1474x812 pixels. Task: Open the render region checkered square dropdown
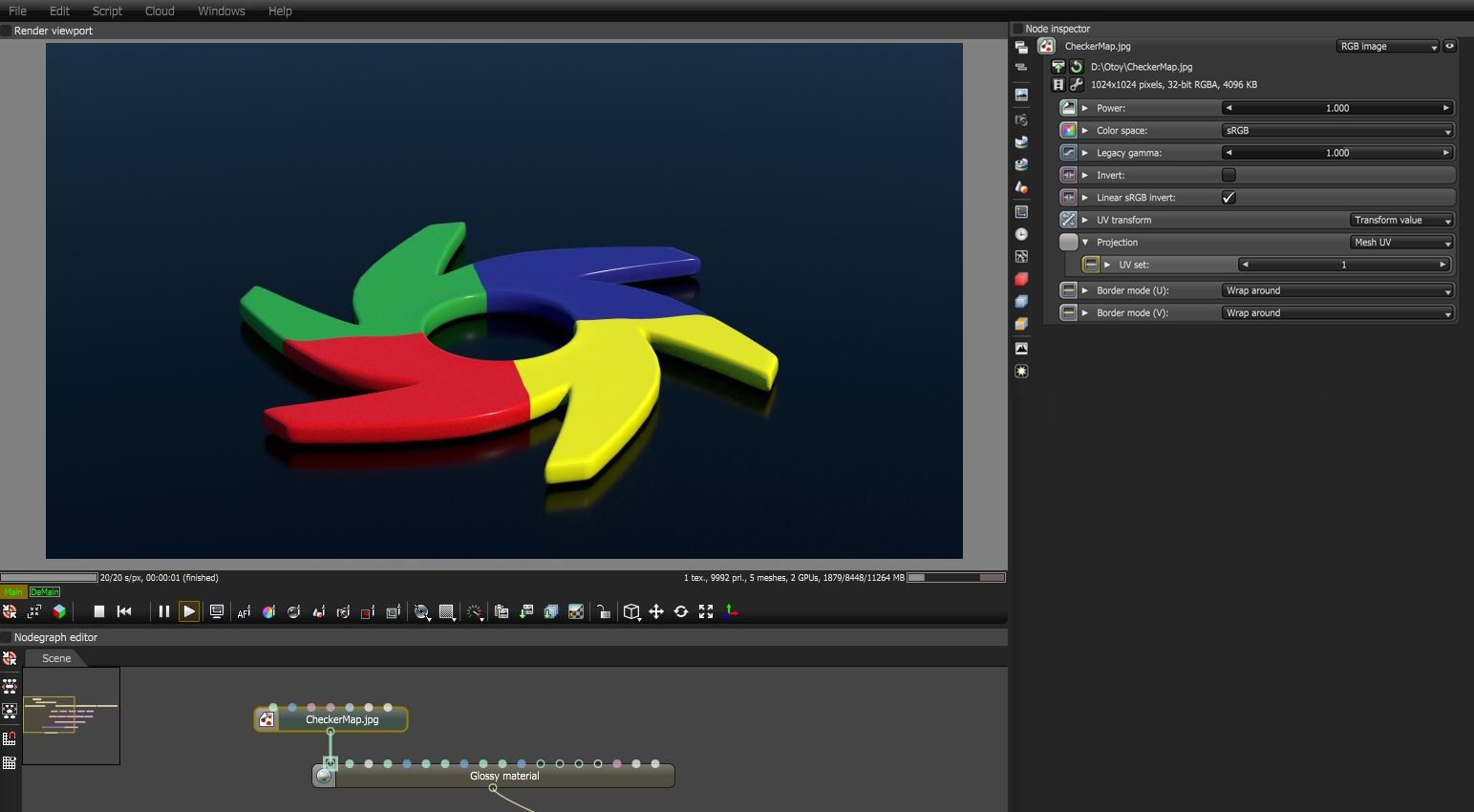coord(447,612)
